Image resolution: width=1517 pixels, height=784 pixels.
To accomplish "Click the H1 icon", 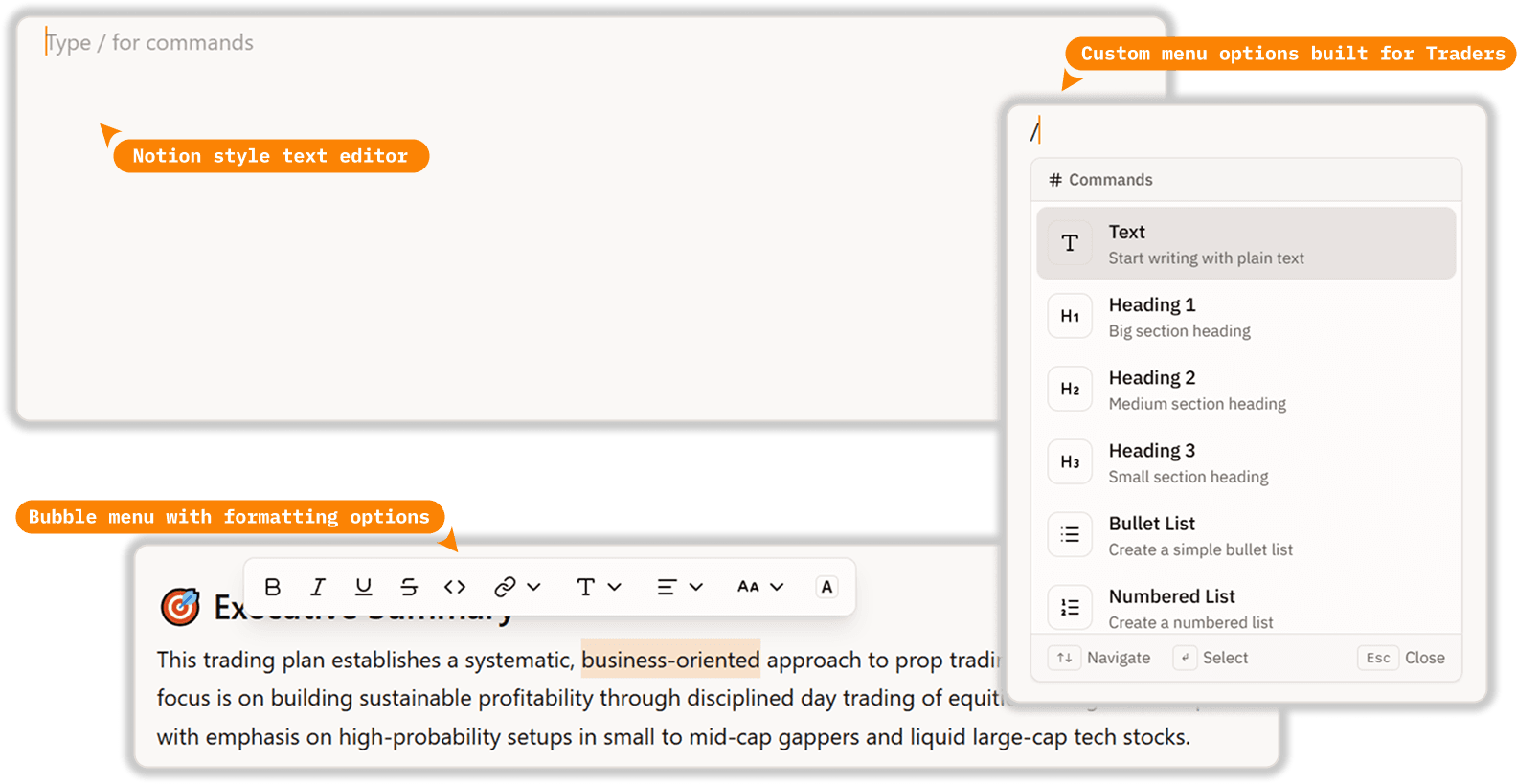I will [x=1070, y=316].
